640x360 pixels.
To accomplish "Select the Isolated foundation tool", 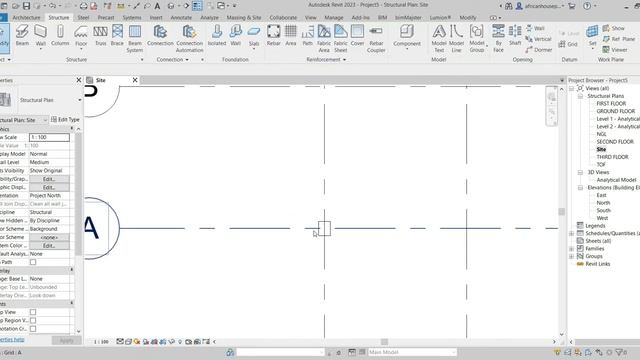I will click(217, 36).
